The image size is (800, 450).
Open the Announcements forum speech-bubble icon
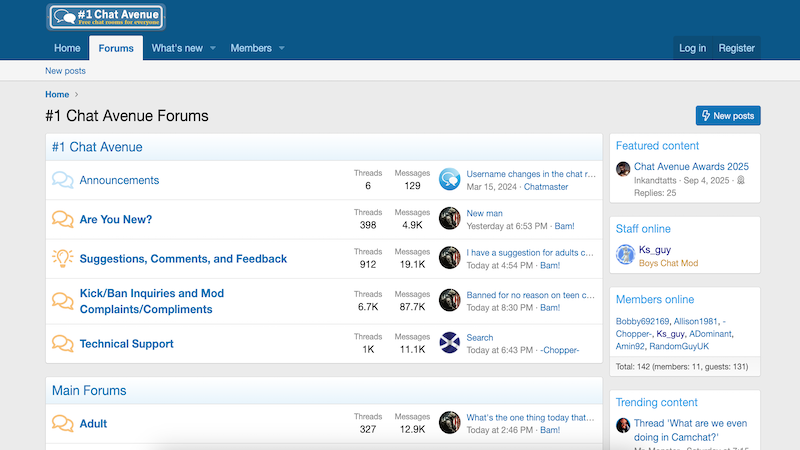tap(62, 180)
